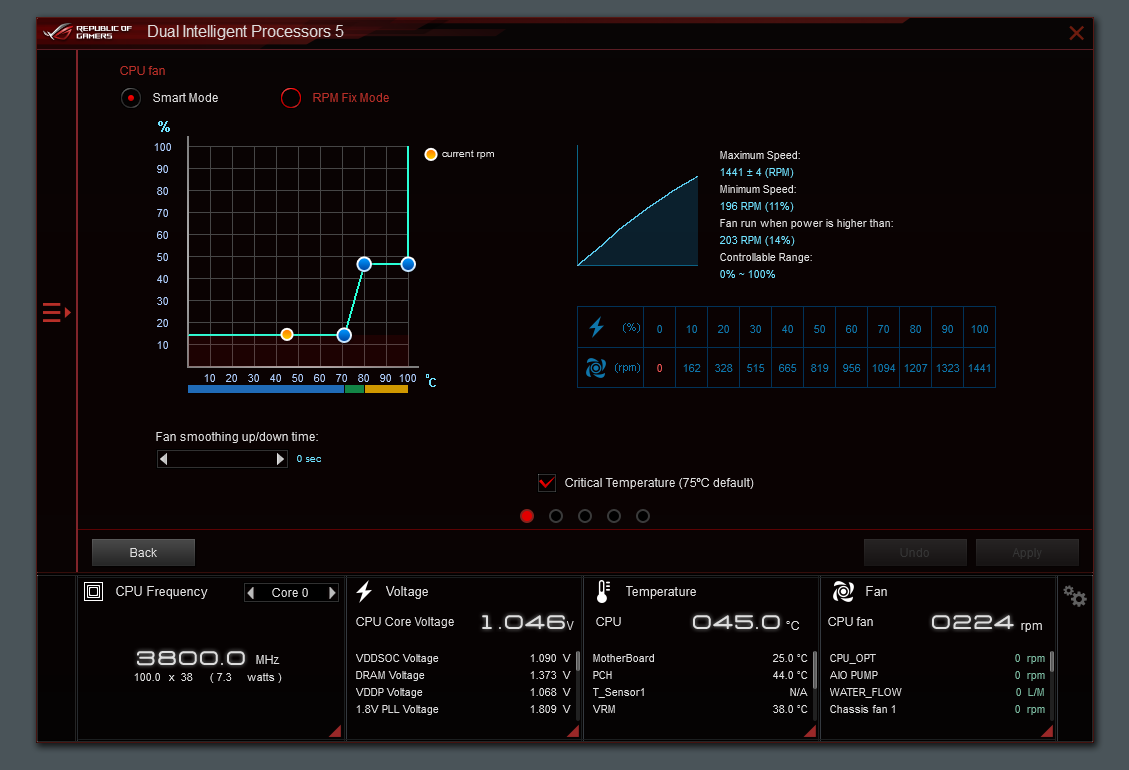Image resolution: width=1129 pixels, height=770 pixels.
Task: Click the fan smoothing time slider track
Action: click(x=222, y=459)
